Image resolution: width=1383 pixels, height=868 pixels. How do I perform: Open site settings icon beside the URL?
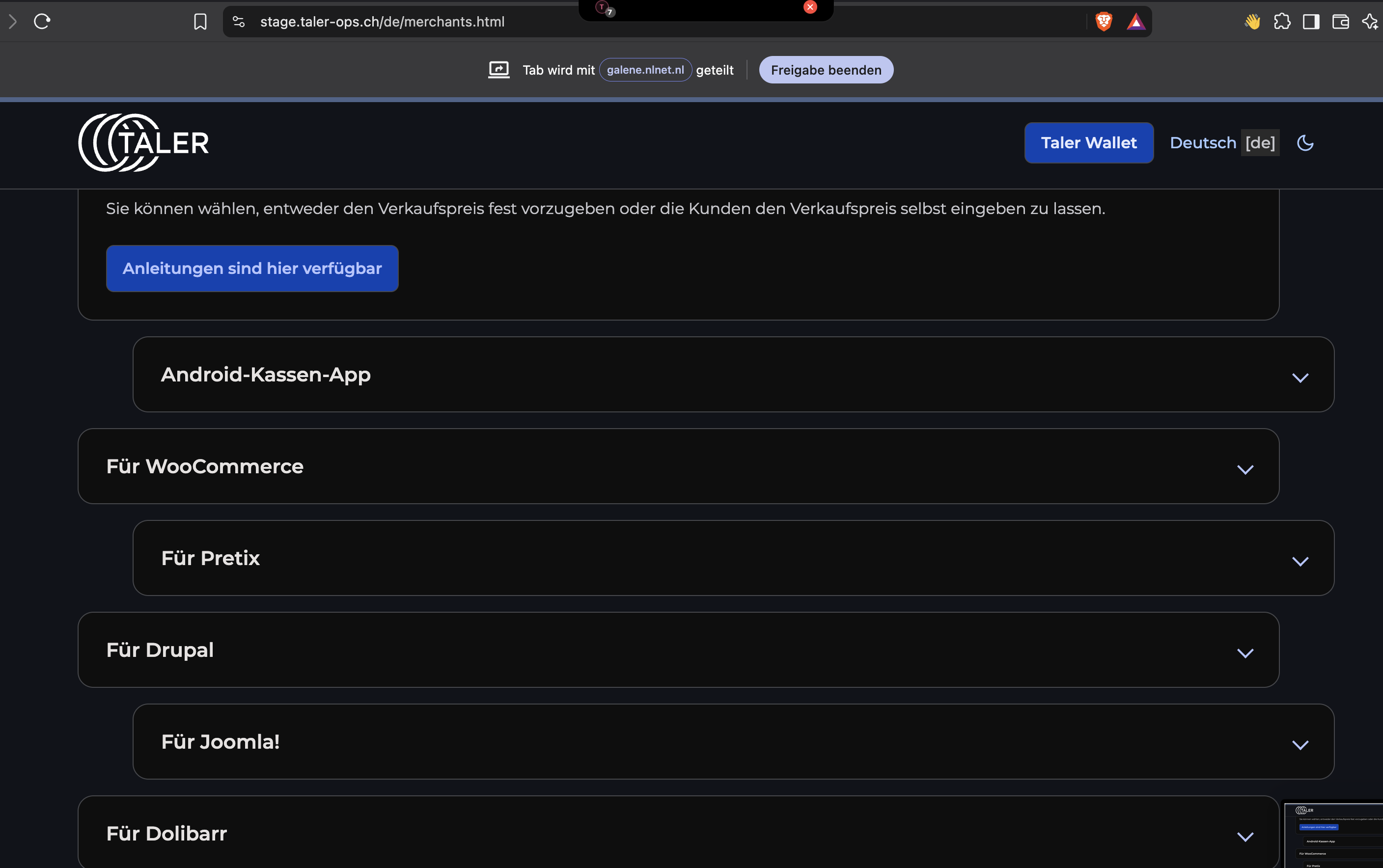(238, 22)
